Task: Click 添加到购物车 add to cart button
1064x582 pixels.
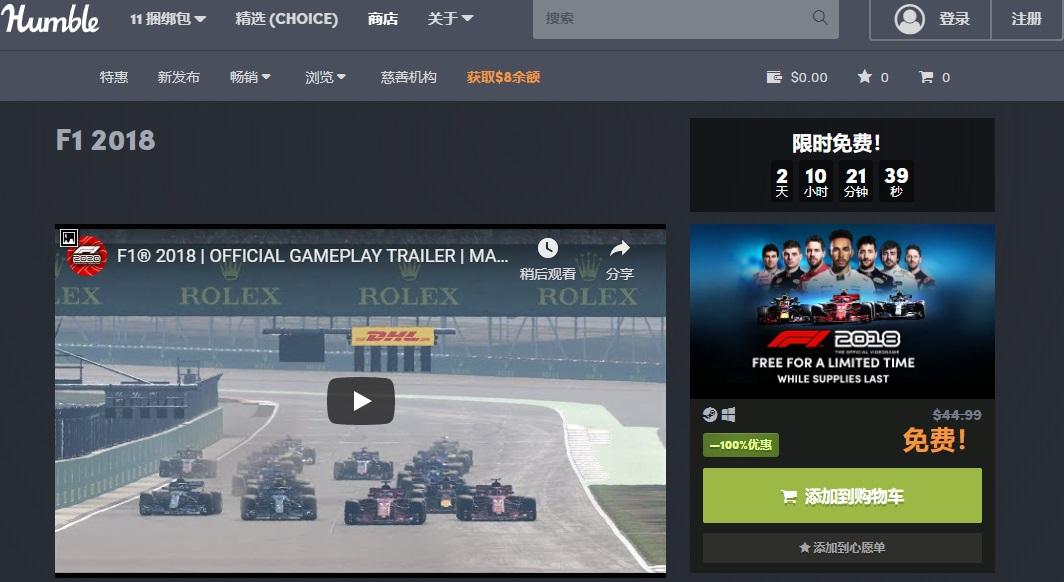Action: pyautogui.click(x=842, y=496)
